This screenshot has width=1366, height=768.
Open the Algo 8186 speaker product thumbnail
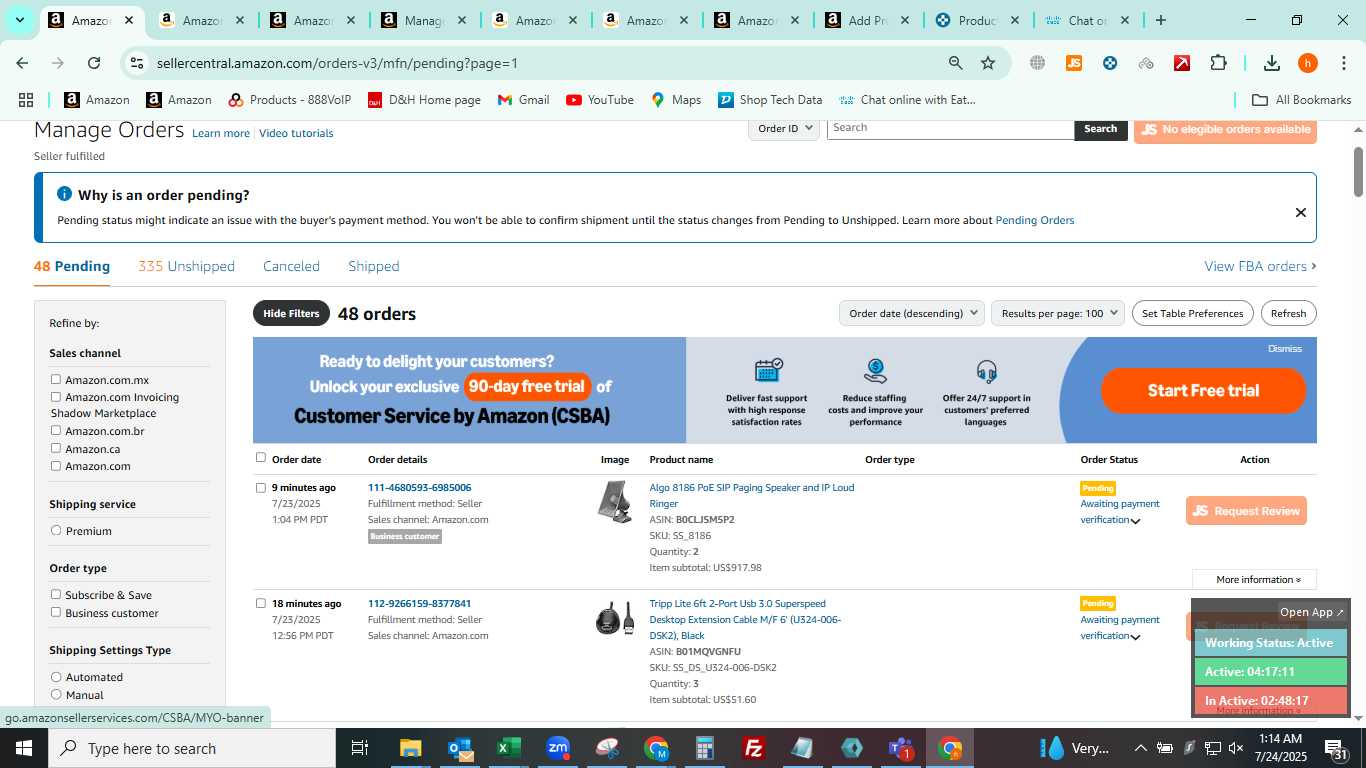[615, 502]
